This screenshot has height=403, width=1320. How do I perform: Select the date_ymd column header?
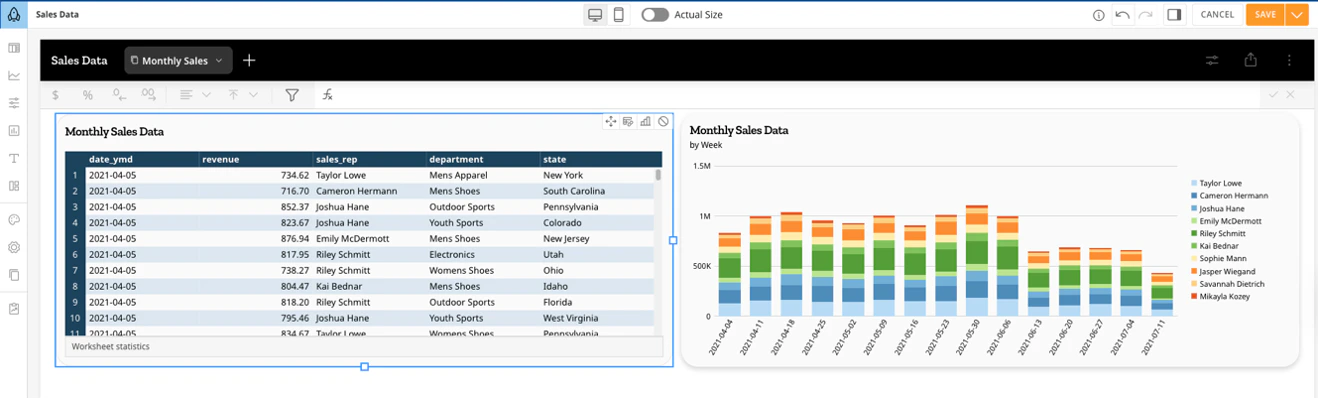point(141,159)
